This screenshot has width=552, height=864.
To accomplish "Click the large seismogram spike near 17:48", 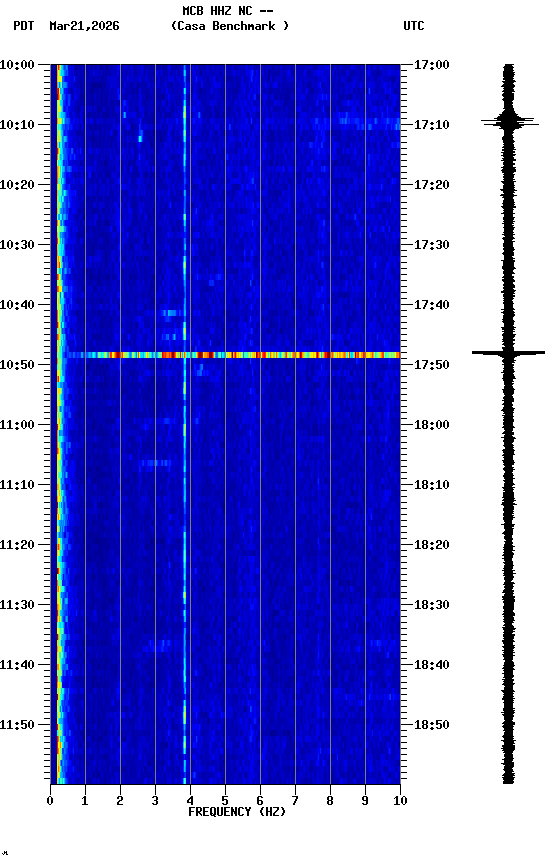I will tap(508, 353).
